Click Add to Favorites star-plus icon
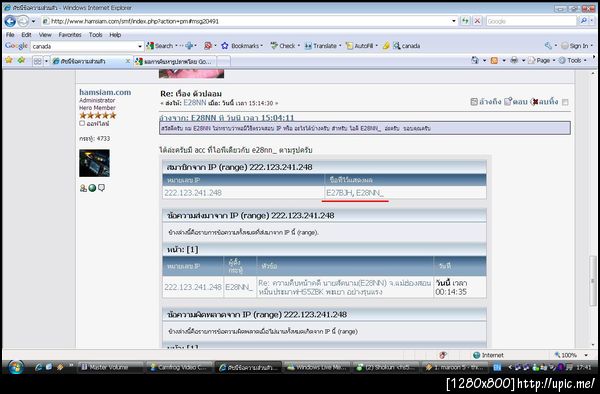Viewport: 600px width, 394px height. click(x=21, y=60)
